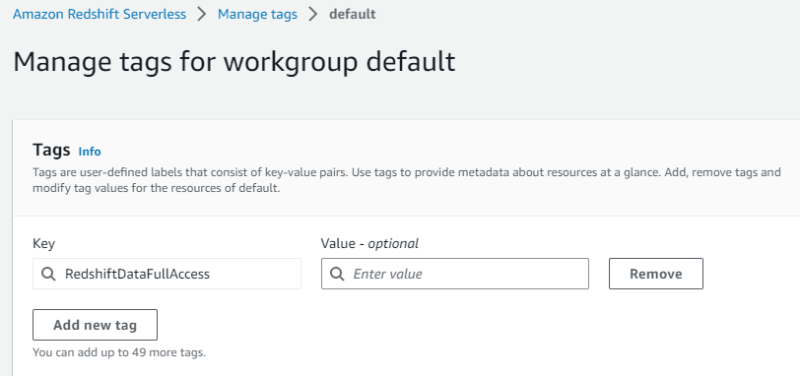The image size is (800, 376).
Task: Open Amazon Redshift Serverless breadcrumb link
Action: [x=99, y=14]
